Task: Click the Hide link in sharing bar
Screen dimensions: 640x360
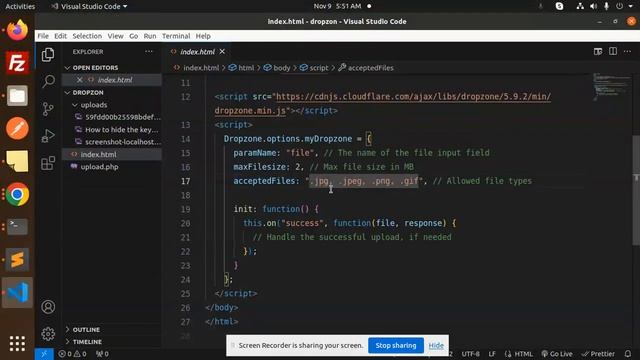Action: (x=436, y=346)
